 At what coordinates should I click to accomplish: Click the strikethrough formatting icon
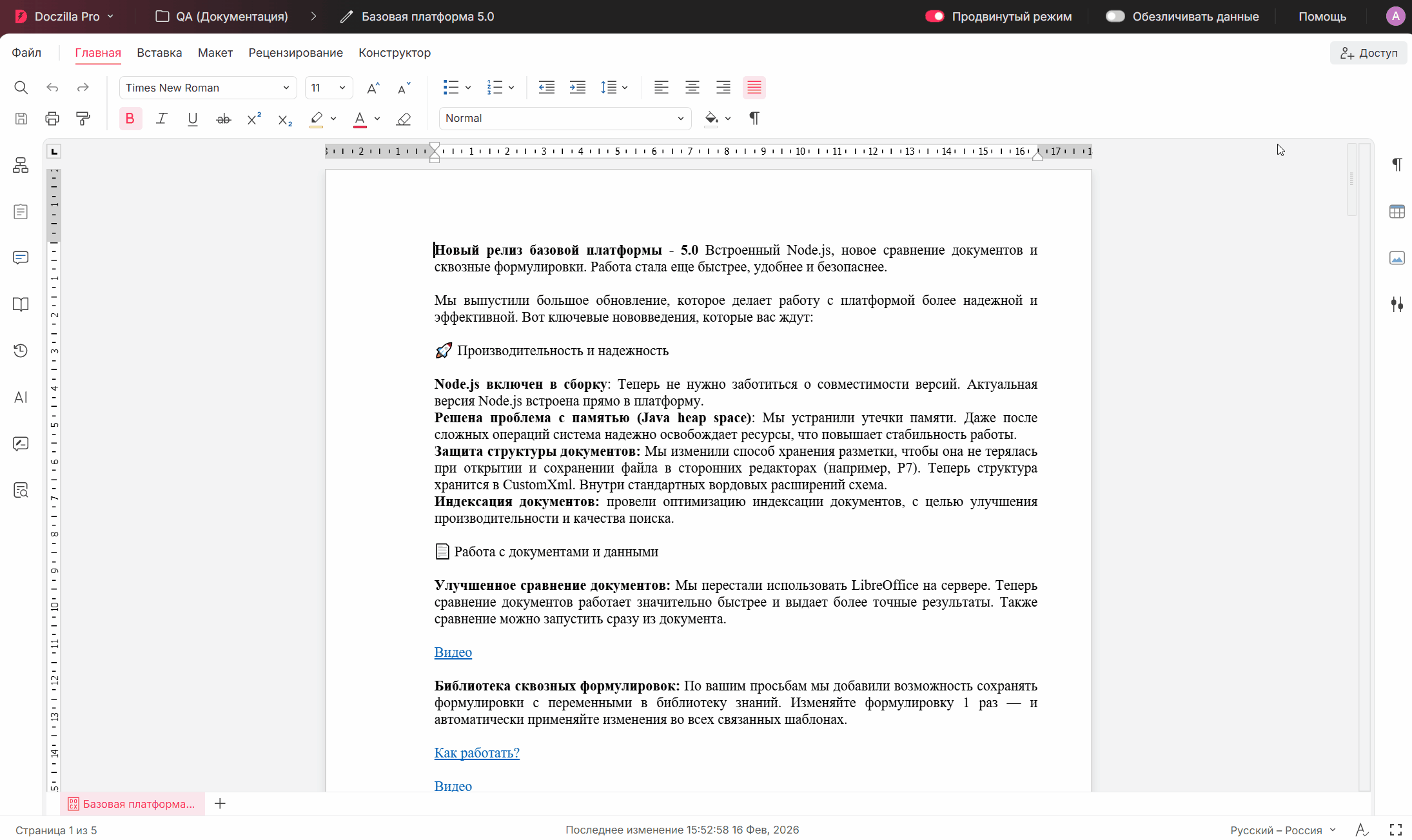pos(223,119)
